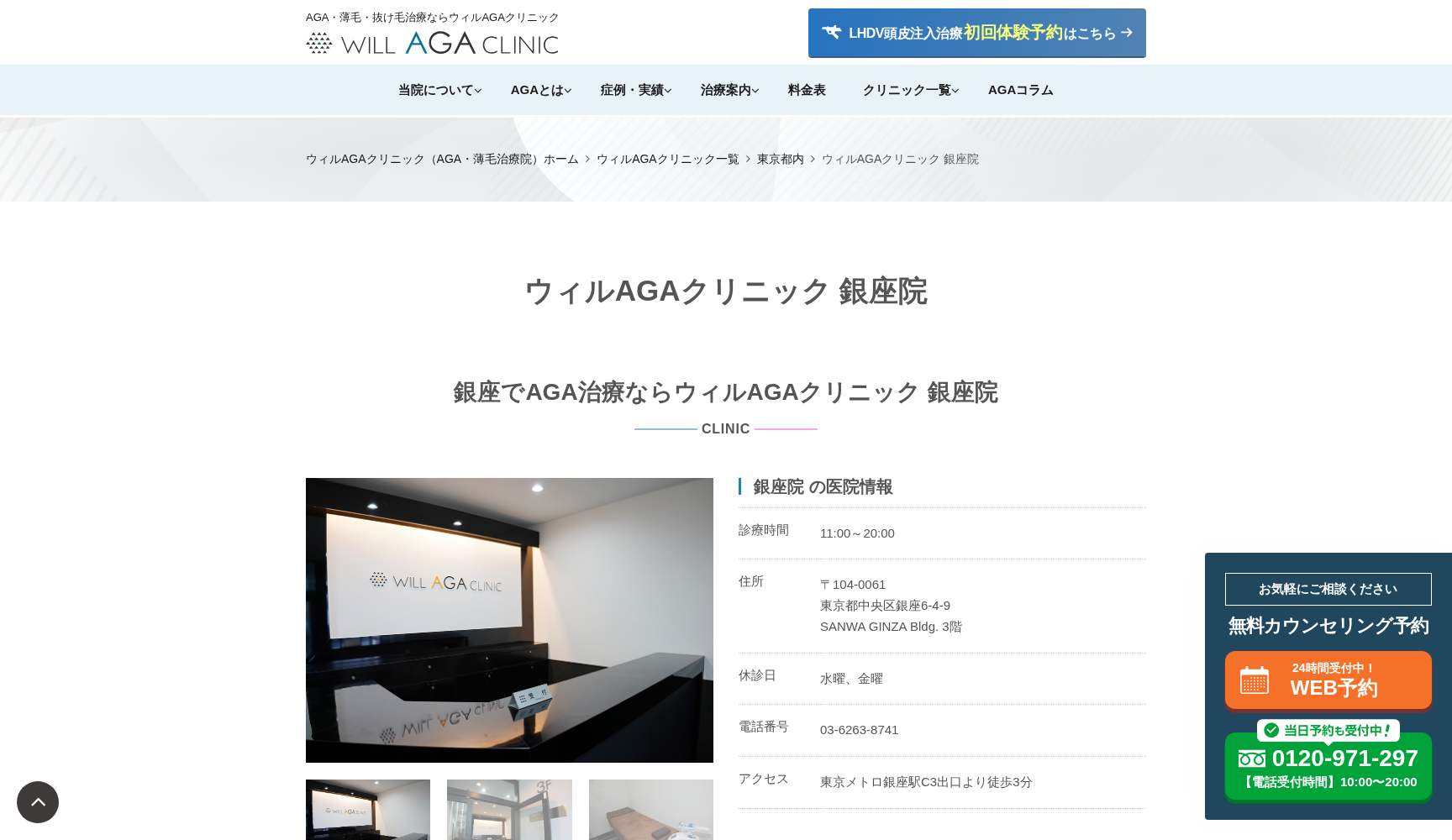The image size is (1452, 840).
Task: Expand the 当院について dropdown menu
Action: tap(439, 90)
